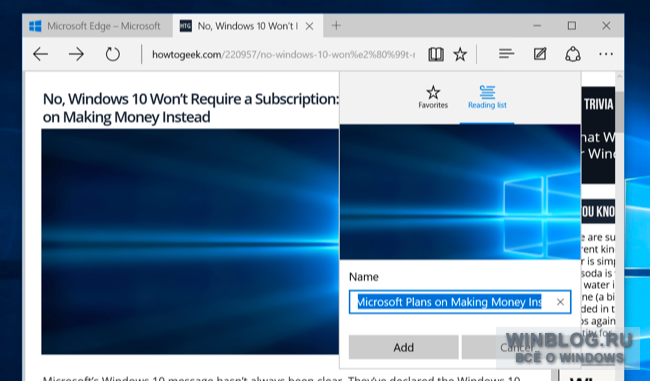Open Reading view with the book icon

point(436,54)
